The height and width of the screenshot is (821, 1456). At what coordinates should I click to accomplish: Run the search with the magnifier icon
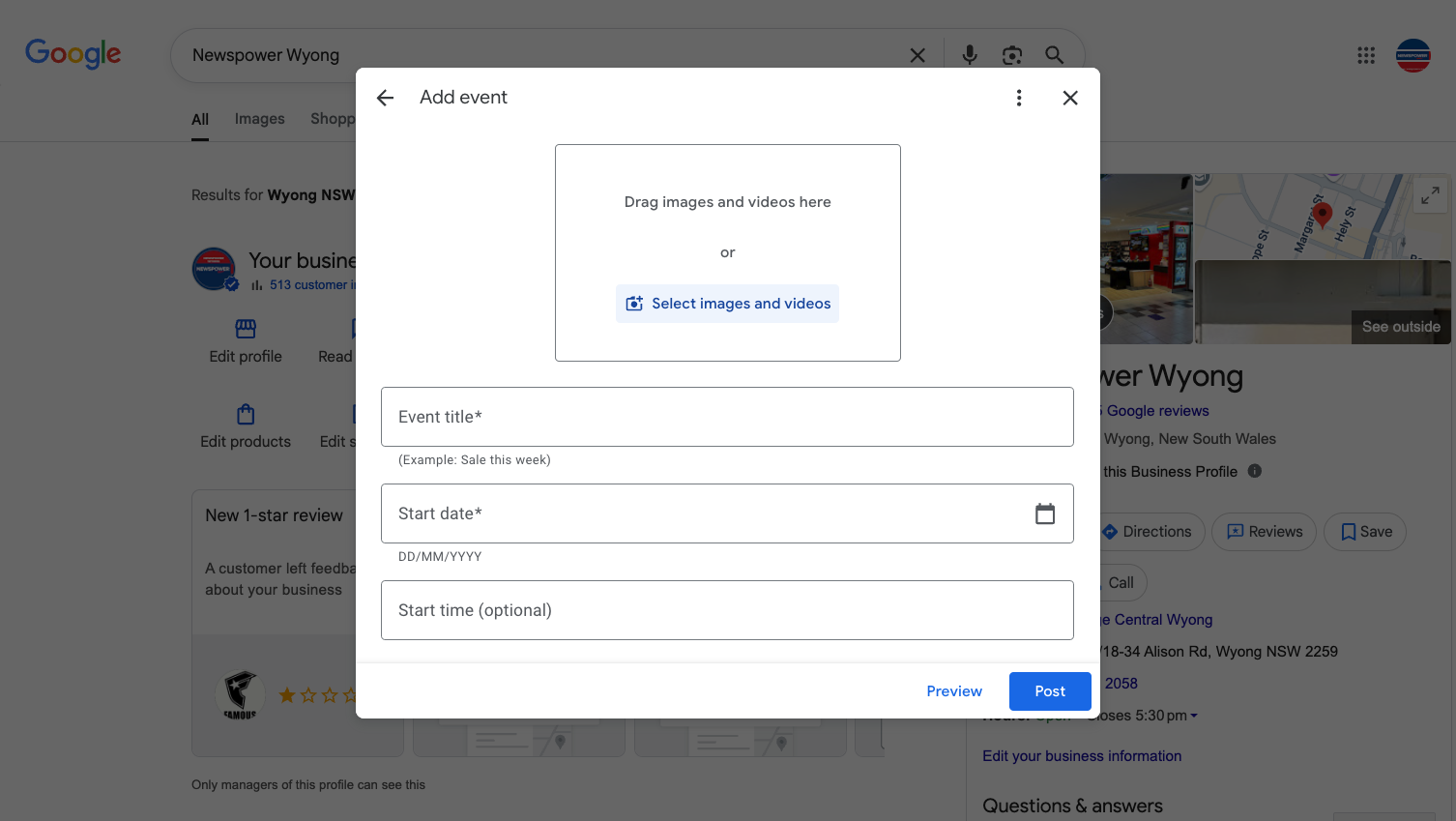pos(1055,56)
